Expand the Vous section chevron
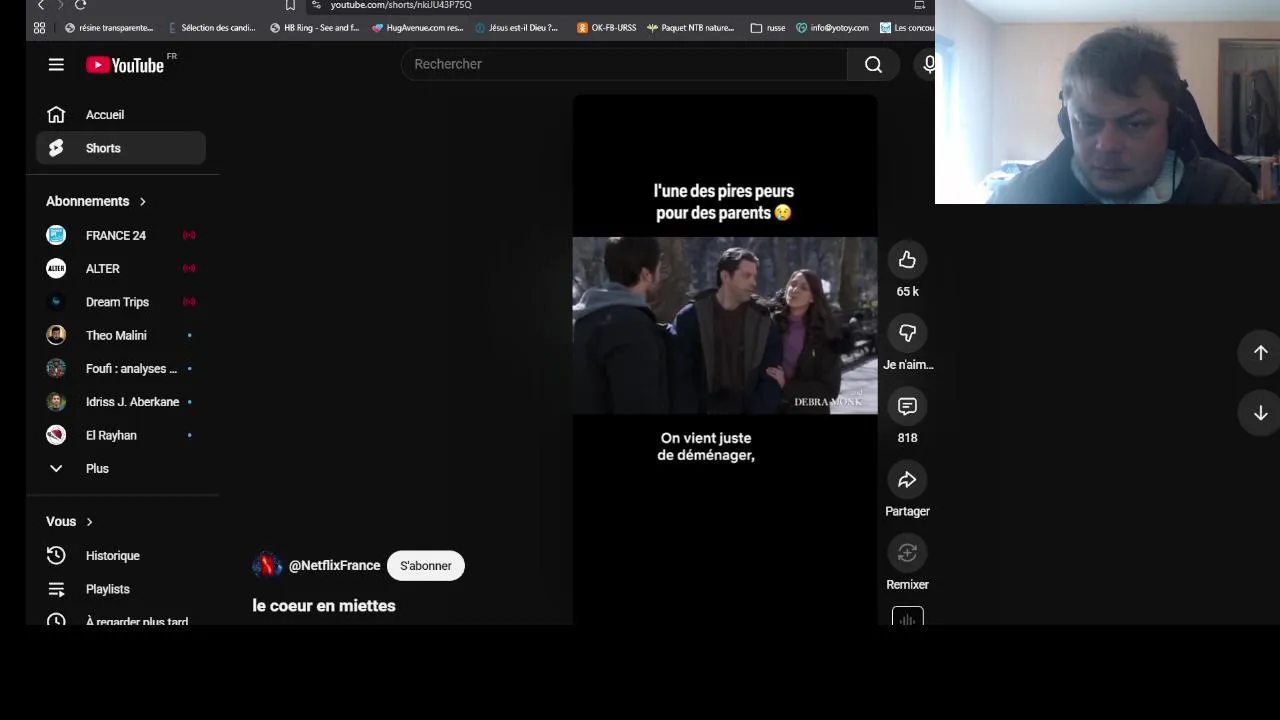Screen dimensions: 1280x720 pos(89,522)
